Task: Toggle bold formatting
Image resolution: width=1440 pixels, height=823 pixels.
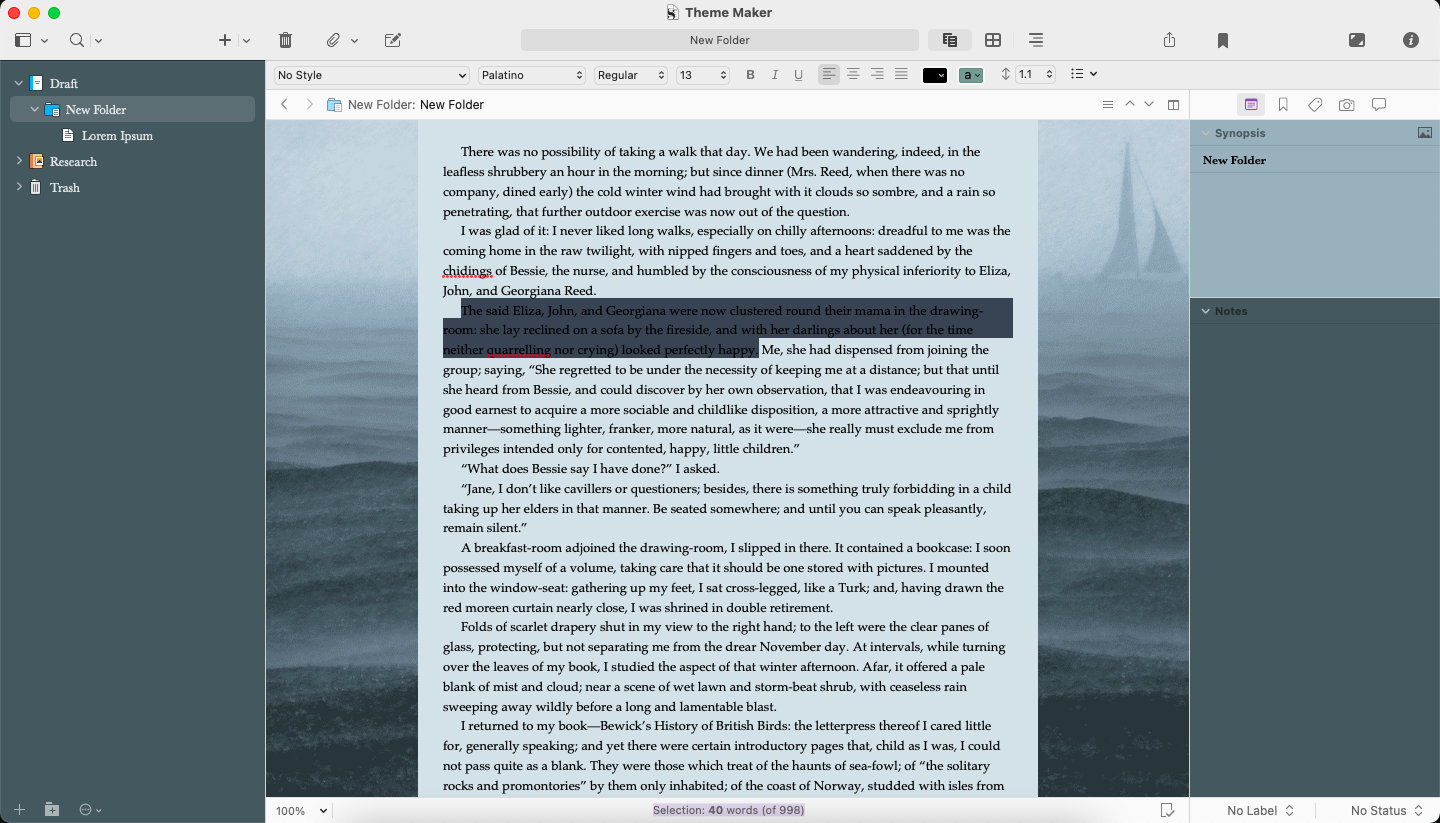Action: 751,74
